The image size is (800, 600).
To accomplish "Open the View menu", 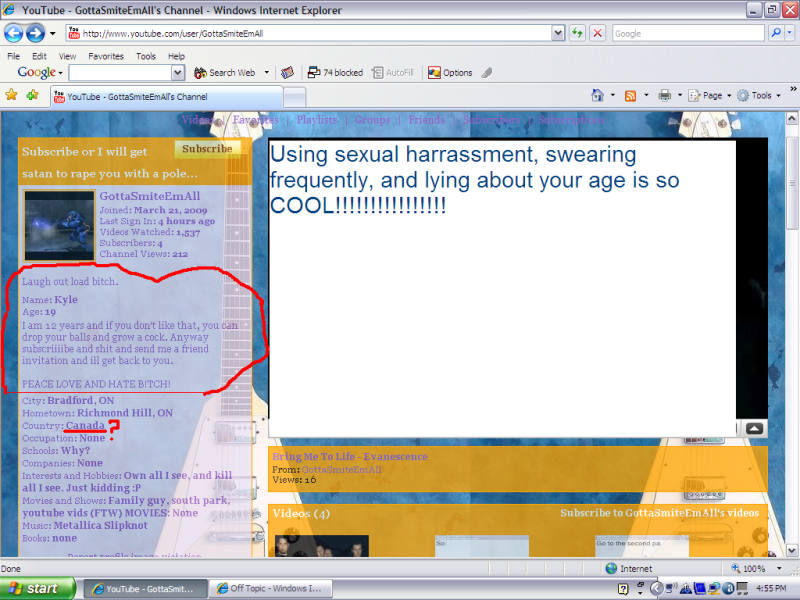I will point(67,56).
